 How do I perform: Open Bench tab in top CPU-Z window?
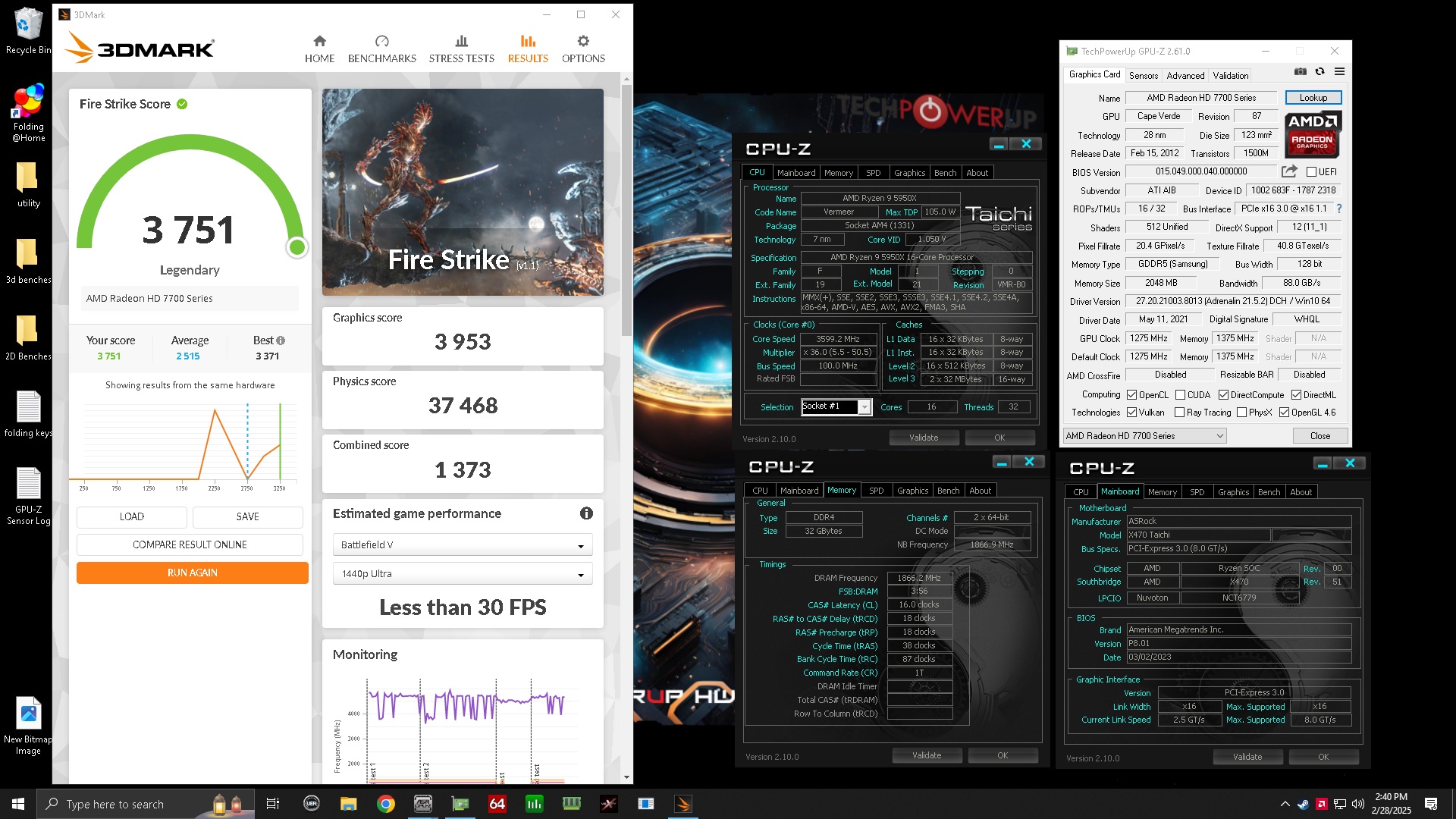click(x=945, y=173)
